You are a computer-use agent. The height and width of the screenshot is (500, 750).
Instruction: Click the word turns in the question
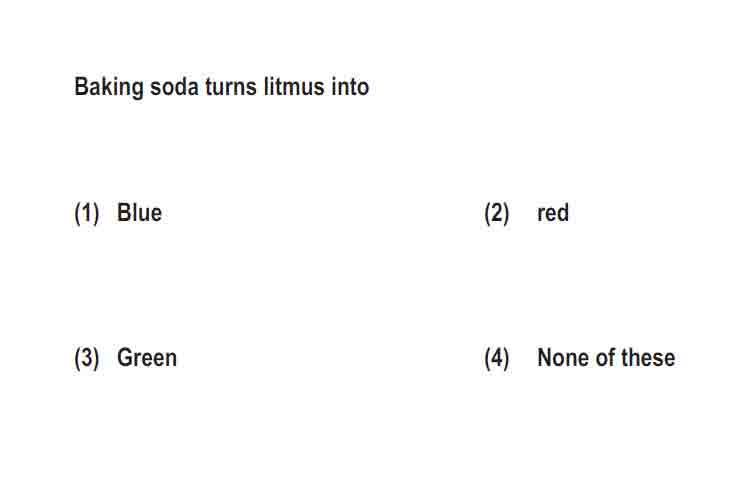(231, 87)
